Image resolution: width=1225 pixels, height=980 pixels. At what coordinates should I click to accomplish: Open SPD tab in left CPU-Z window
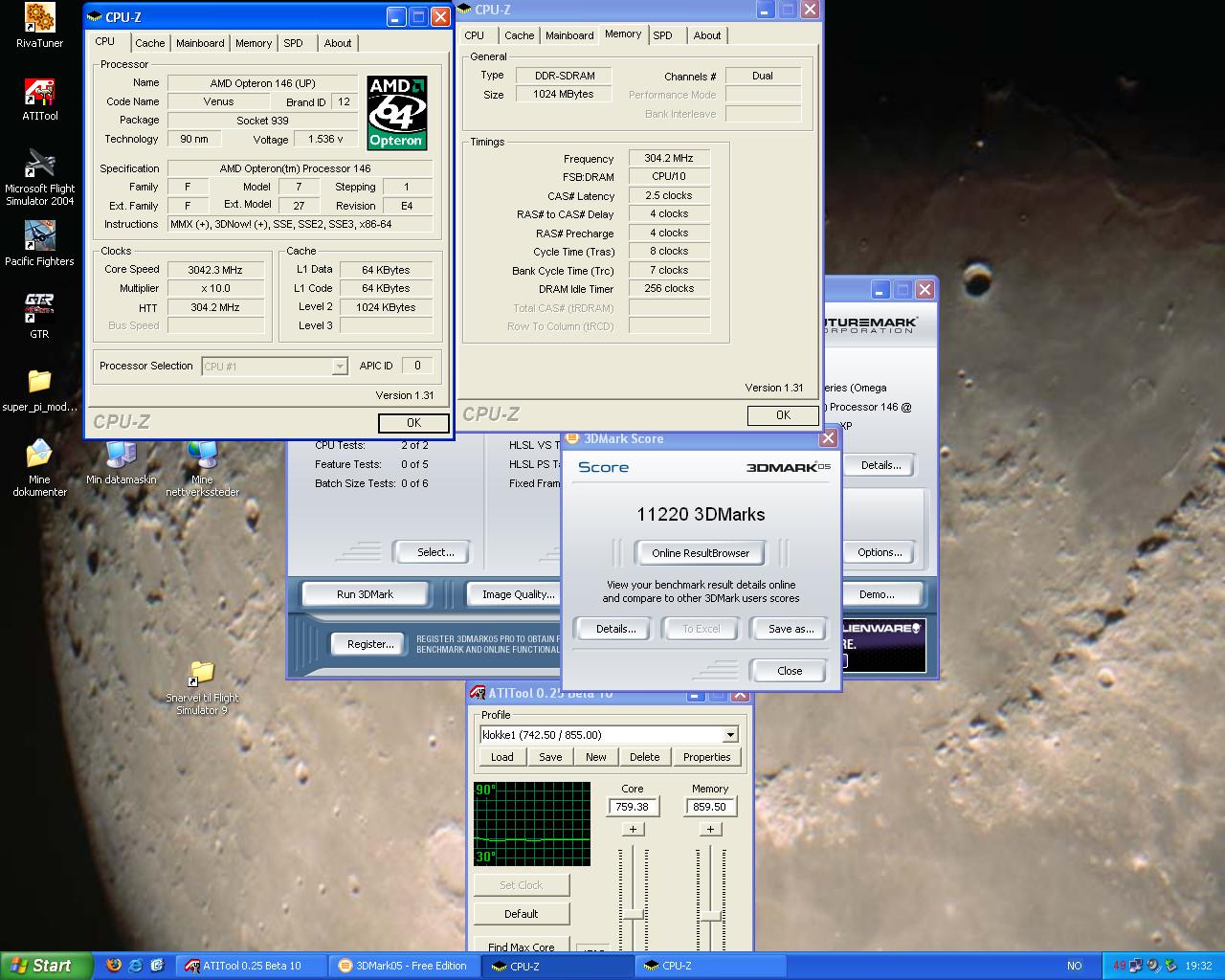pyautogui.click(x=294, y=43)
